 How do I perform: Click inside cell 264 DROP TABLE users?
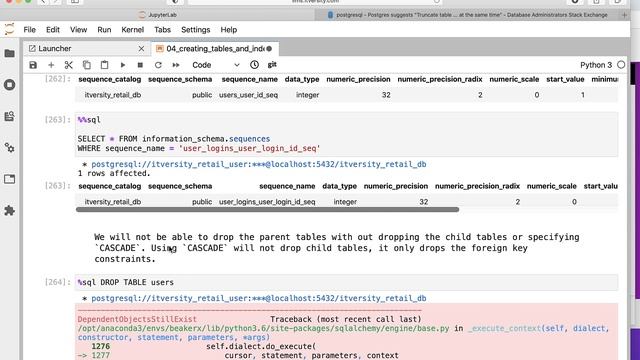[x=347, y=282]
